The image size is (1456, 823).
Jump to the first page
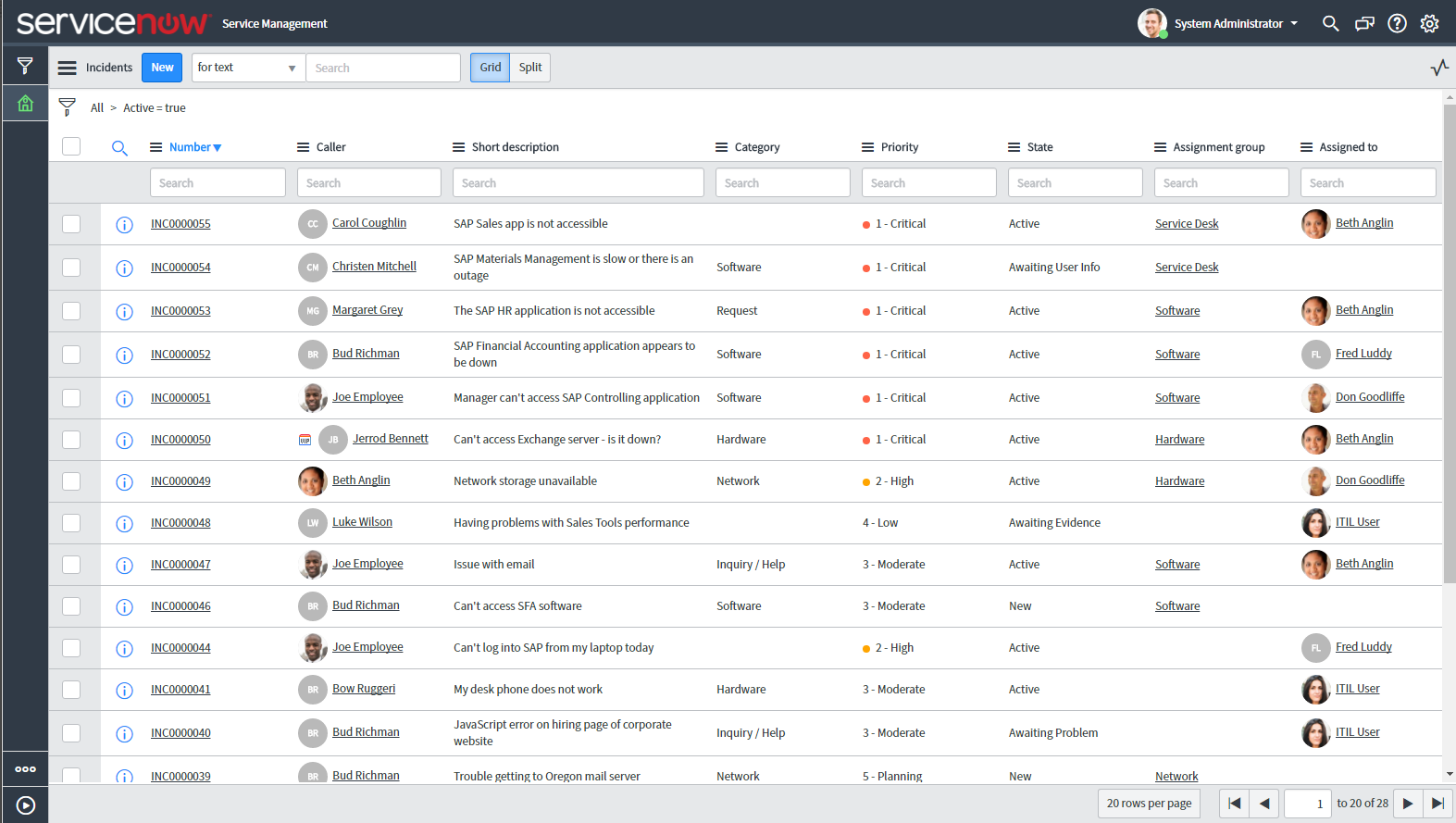(1234, 804)
